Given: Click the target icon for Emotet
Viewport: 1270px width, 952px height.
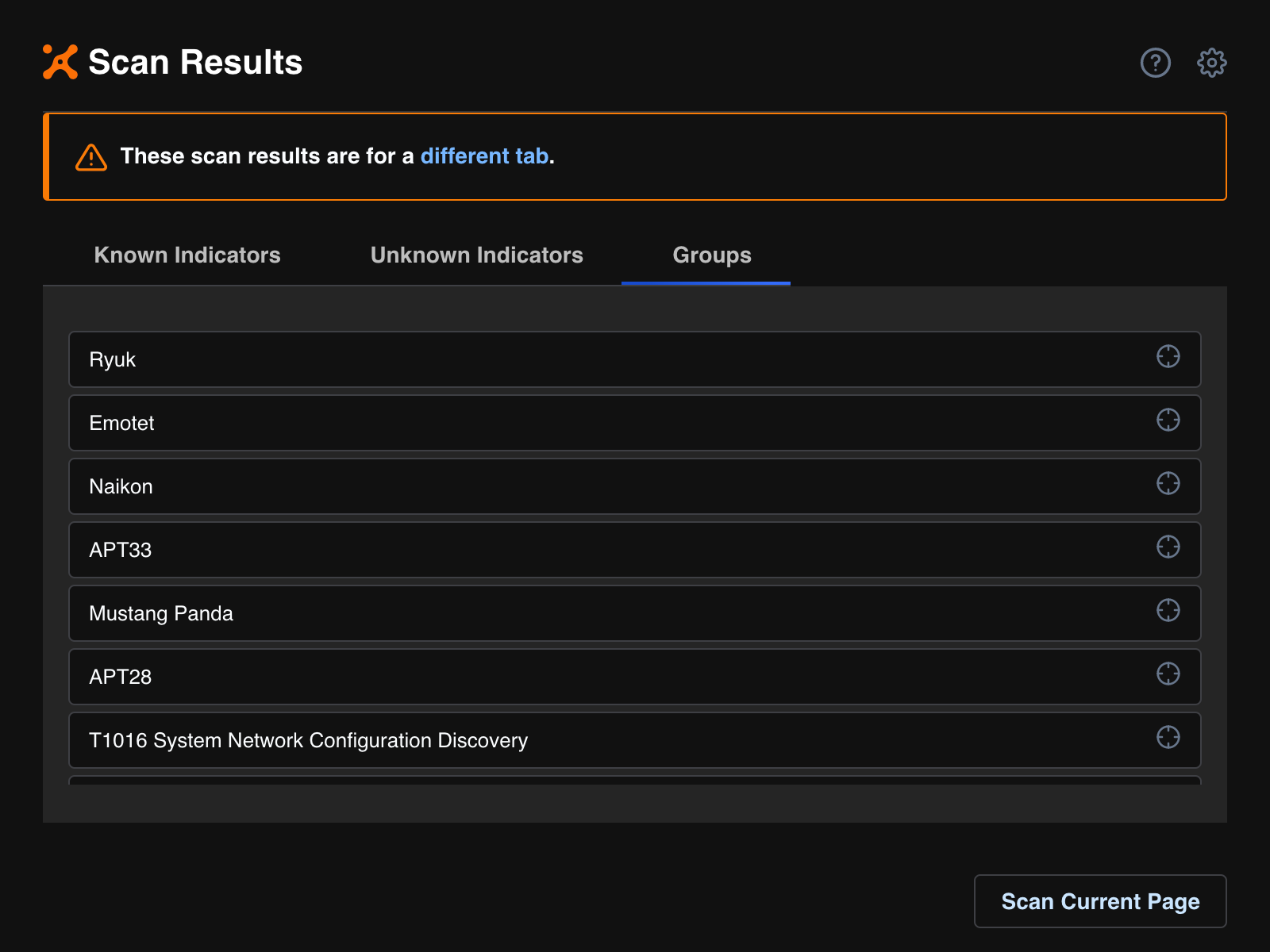Looking at the screenshot, I should (1168, 420).
